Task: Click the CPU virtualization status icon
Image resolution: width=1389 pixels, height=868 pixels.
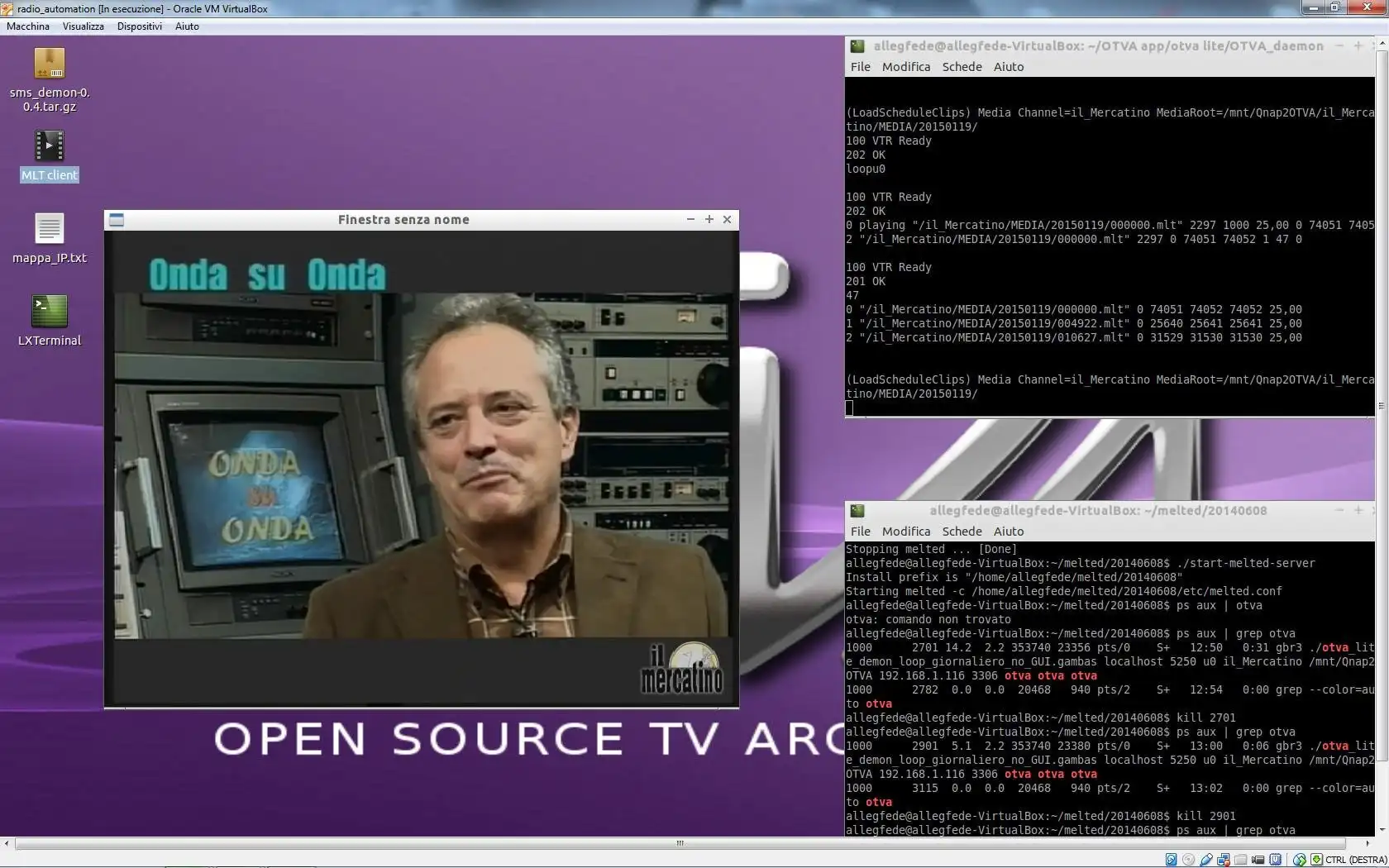Action: [1276, 860]
